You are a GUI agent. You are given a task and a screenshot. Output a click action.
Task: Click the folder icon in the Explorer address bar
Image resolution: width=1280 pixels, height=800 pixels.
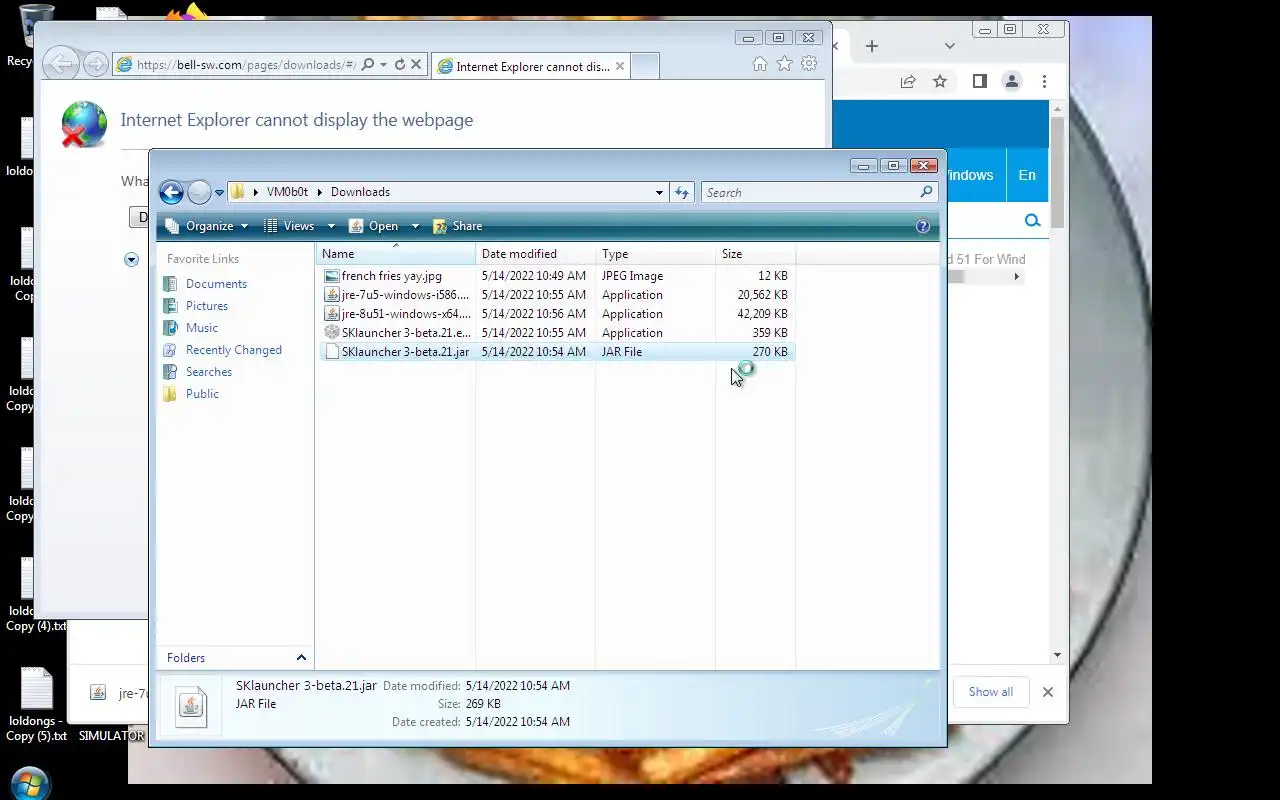click(x=238, y=192)
